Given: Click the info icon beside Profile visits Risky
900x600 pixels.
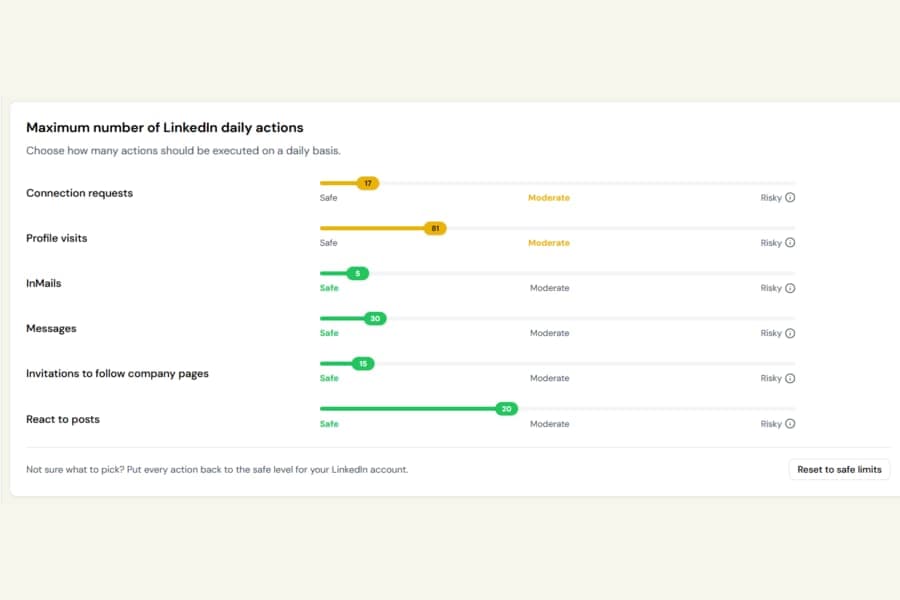Looking at the screenshot, I should [790, 243].
